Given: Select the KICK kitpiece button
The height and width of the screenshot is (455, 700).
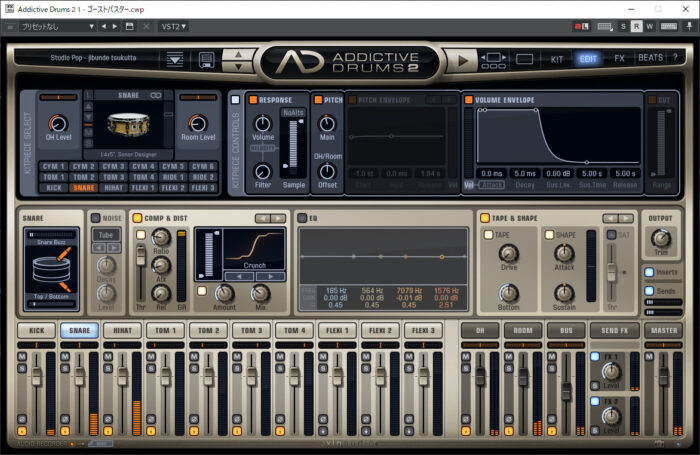Looking at the screenshot, I should 54,188.
